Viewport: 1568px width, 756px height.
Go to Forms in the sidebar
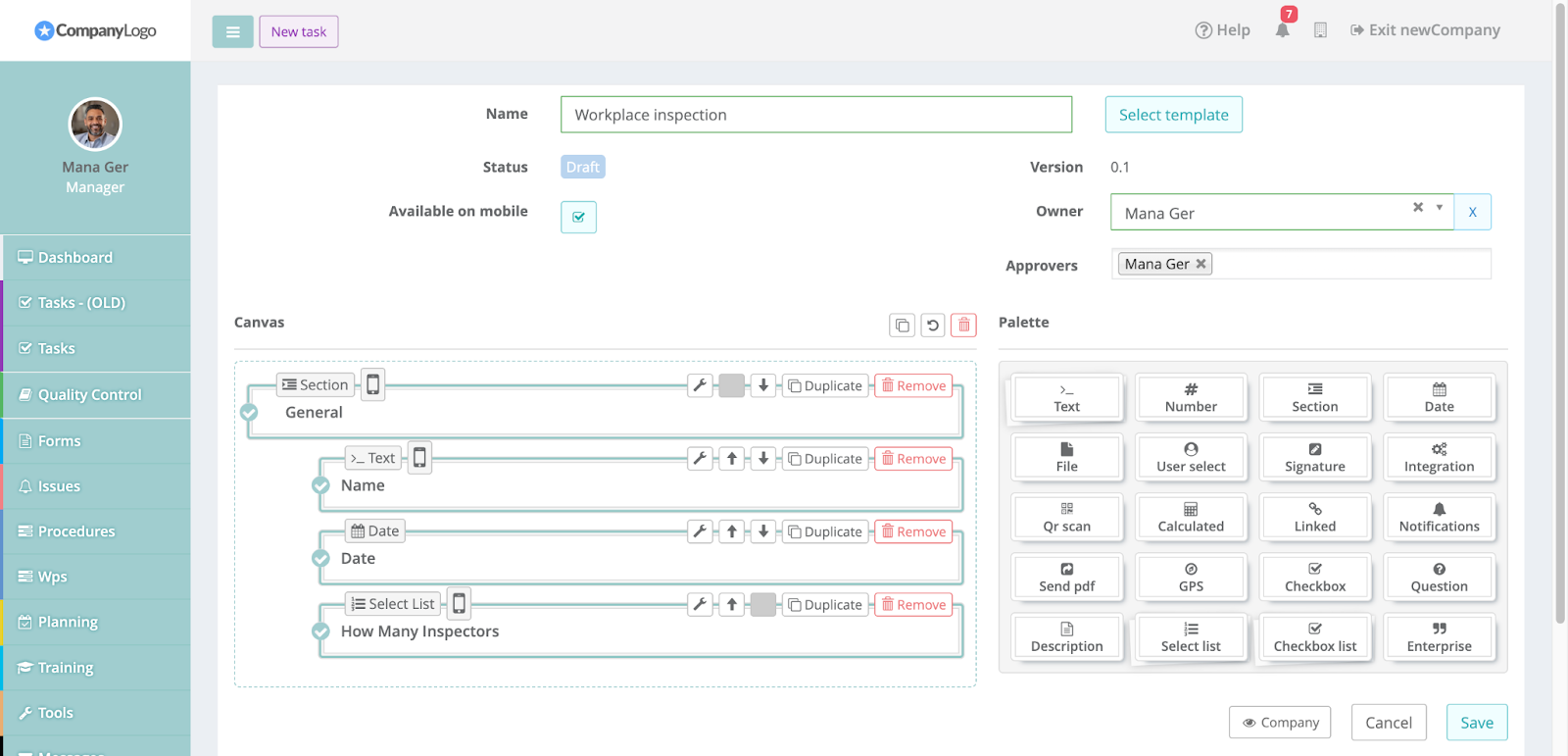[95, 441]
